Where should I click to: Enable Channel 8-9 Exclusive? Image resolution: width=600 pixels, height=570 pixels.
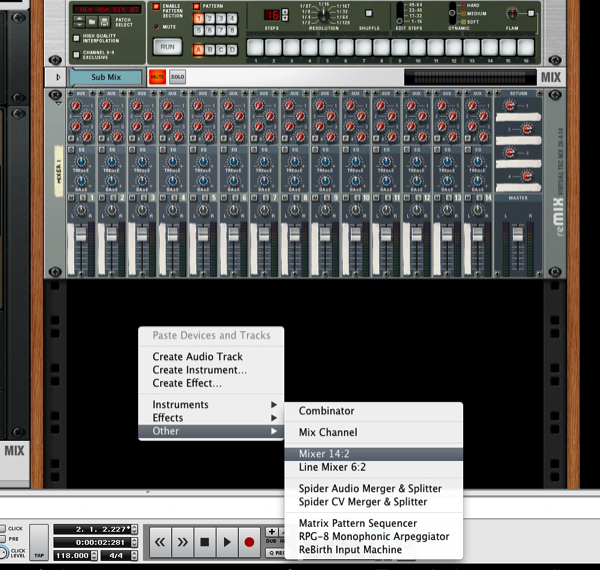point(77,55)
